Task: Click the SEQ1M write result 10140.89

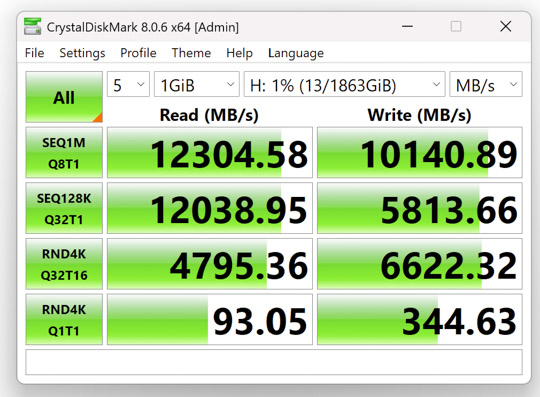Action: pos(419,153)
